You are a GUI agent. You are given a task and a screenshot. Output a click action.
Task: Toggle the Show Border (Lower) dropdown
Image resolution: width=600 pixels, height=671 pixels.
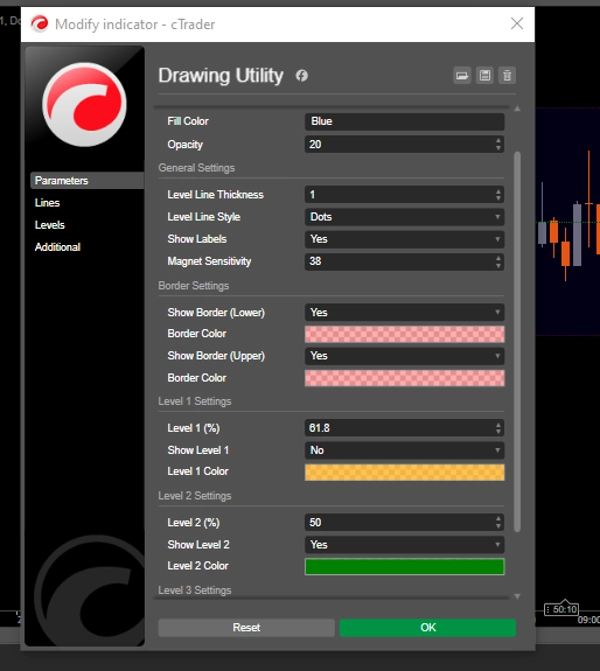[404, 312]
